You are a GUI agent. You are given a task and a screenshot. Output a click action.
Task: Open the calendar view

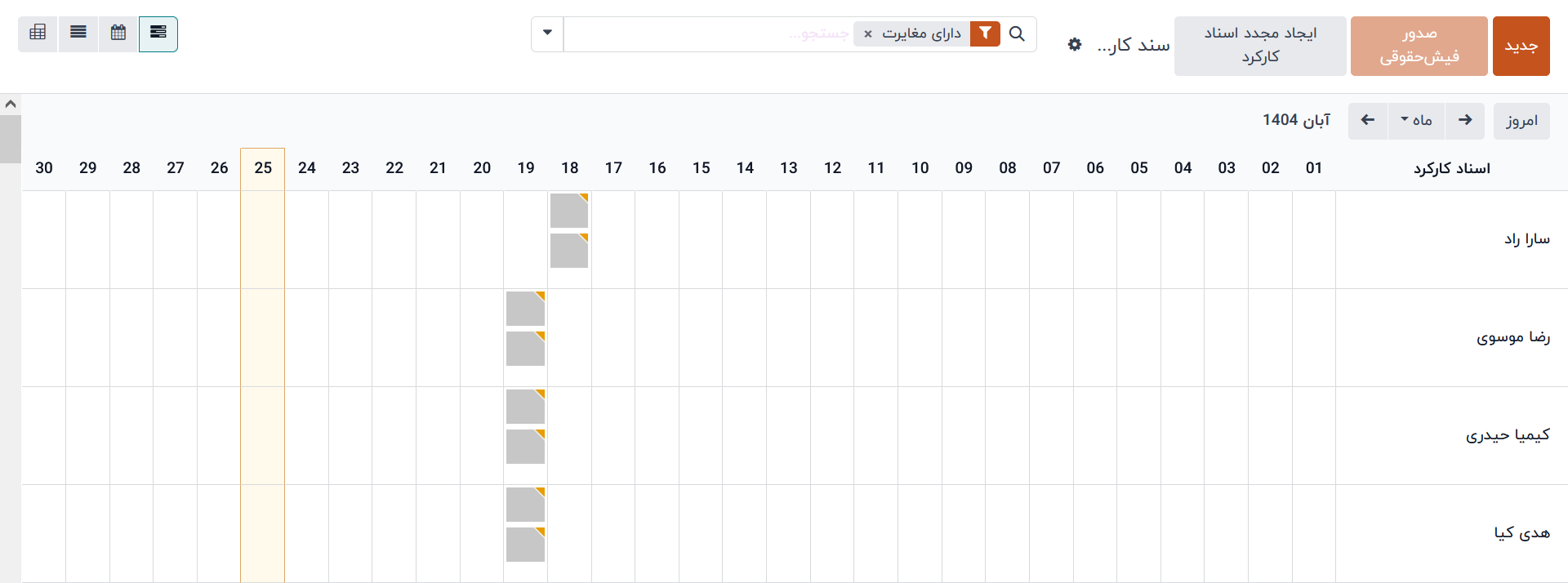tap(118, 33)
